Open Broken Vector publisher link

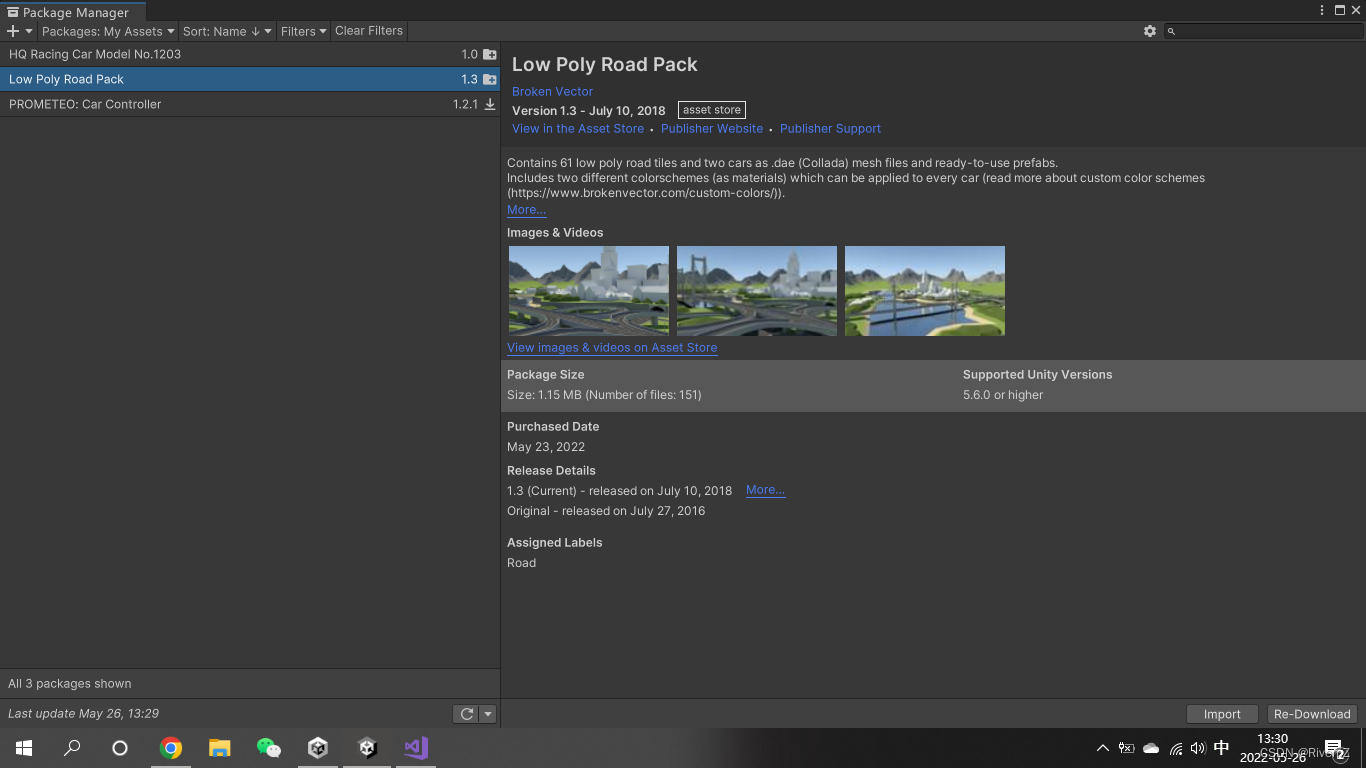552,91
